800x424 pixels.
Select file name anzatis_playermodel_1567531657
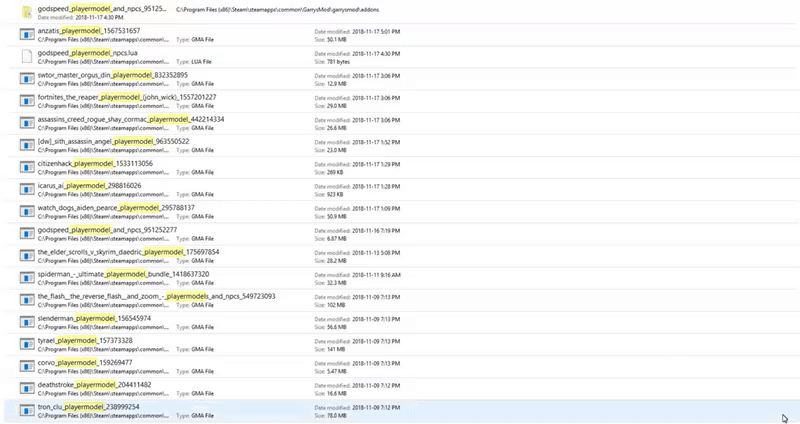(x=89, y=31)
